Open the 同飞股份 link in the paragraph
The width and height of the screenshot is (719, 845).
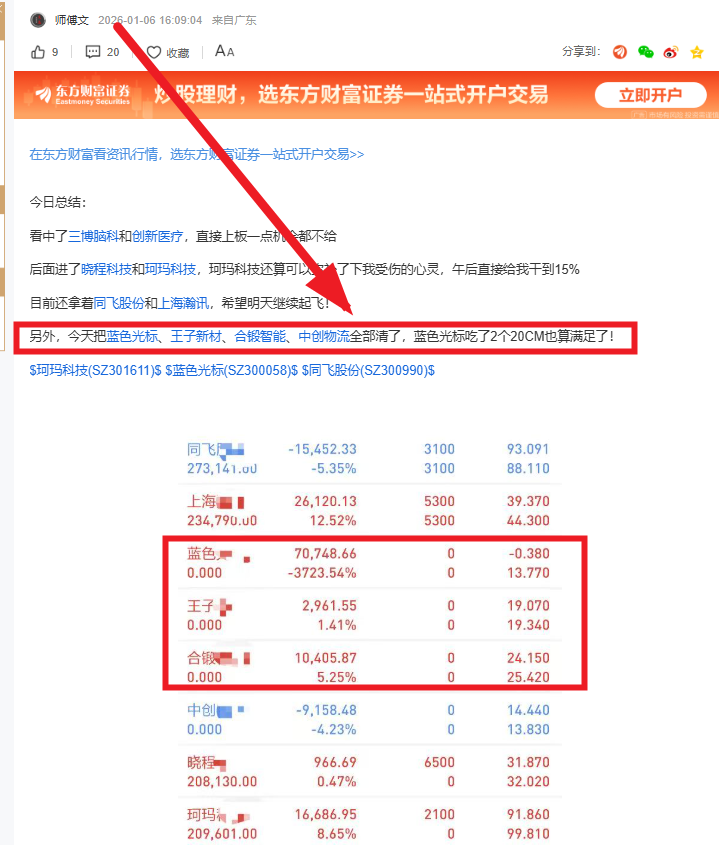119,303
